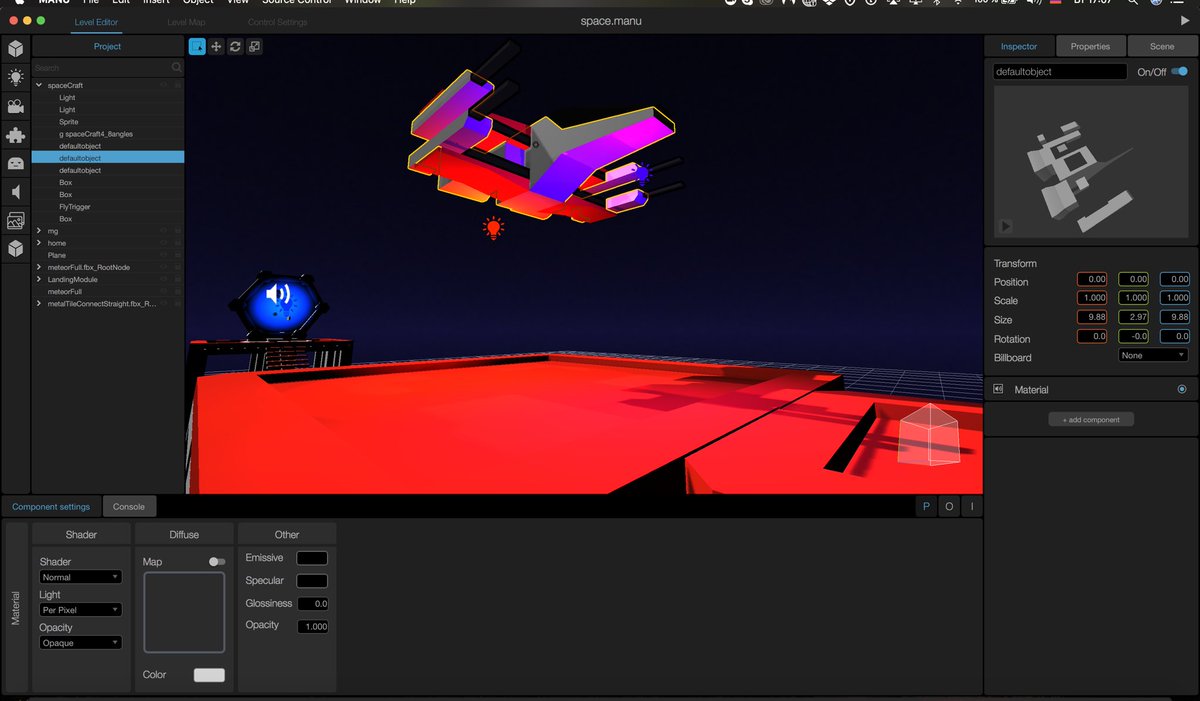Toggle the On/Off switch for defaultobject
Image resolution: width=1200 pixels, height=701 pixels.
click(1180, 72)
